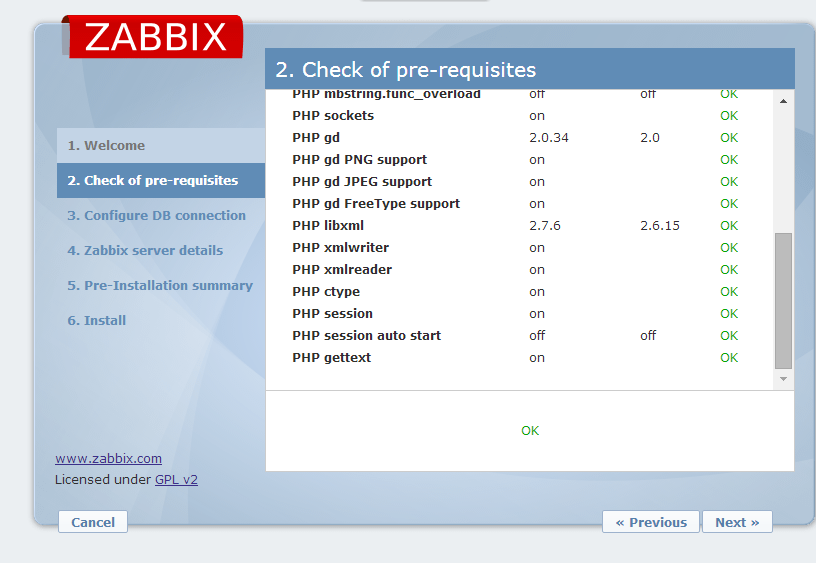Go to 3. Configure DB connection

click(157, 215)
